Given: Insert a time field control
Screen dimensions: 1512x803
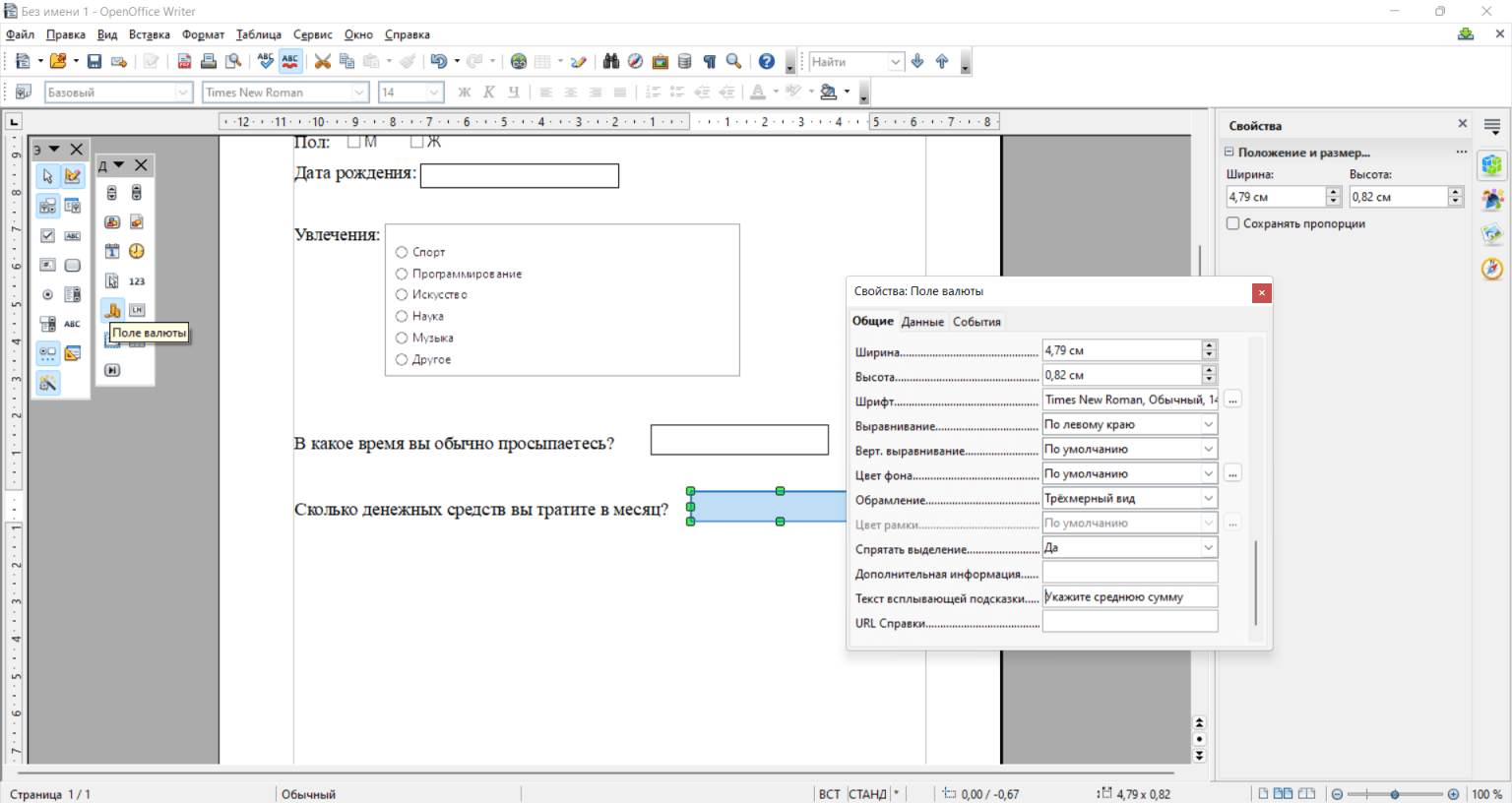Looking at the screenshot, I should coord(137,252).
